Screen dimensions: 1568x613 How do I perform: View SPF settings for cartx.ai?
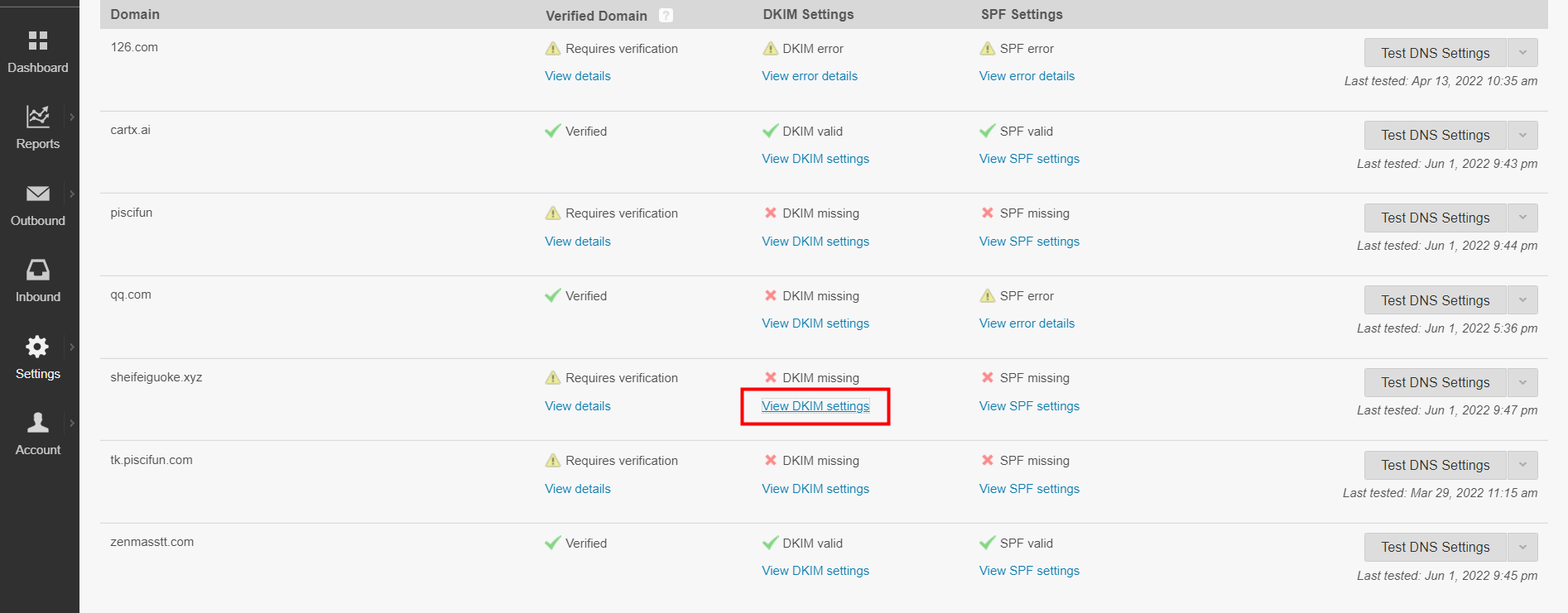tap(1029, 159)
